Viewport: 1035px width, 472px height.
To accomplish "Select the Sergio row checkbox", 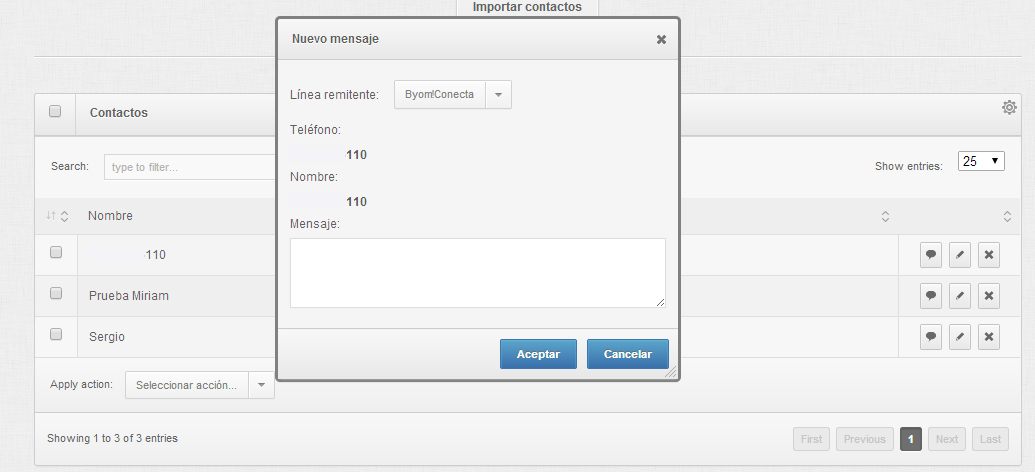I will pyautogui.click(x=56, y=334).
